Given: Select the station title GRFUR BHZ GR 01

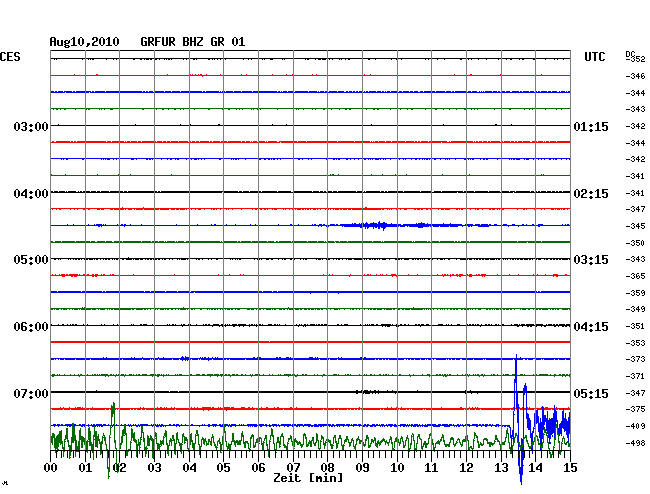Looking at the screenshot, I should point(193,42).
